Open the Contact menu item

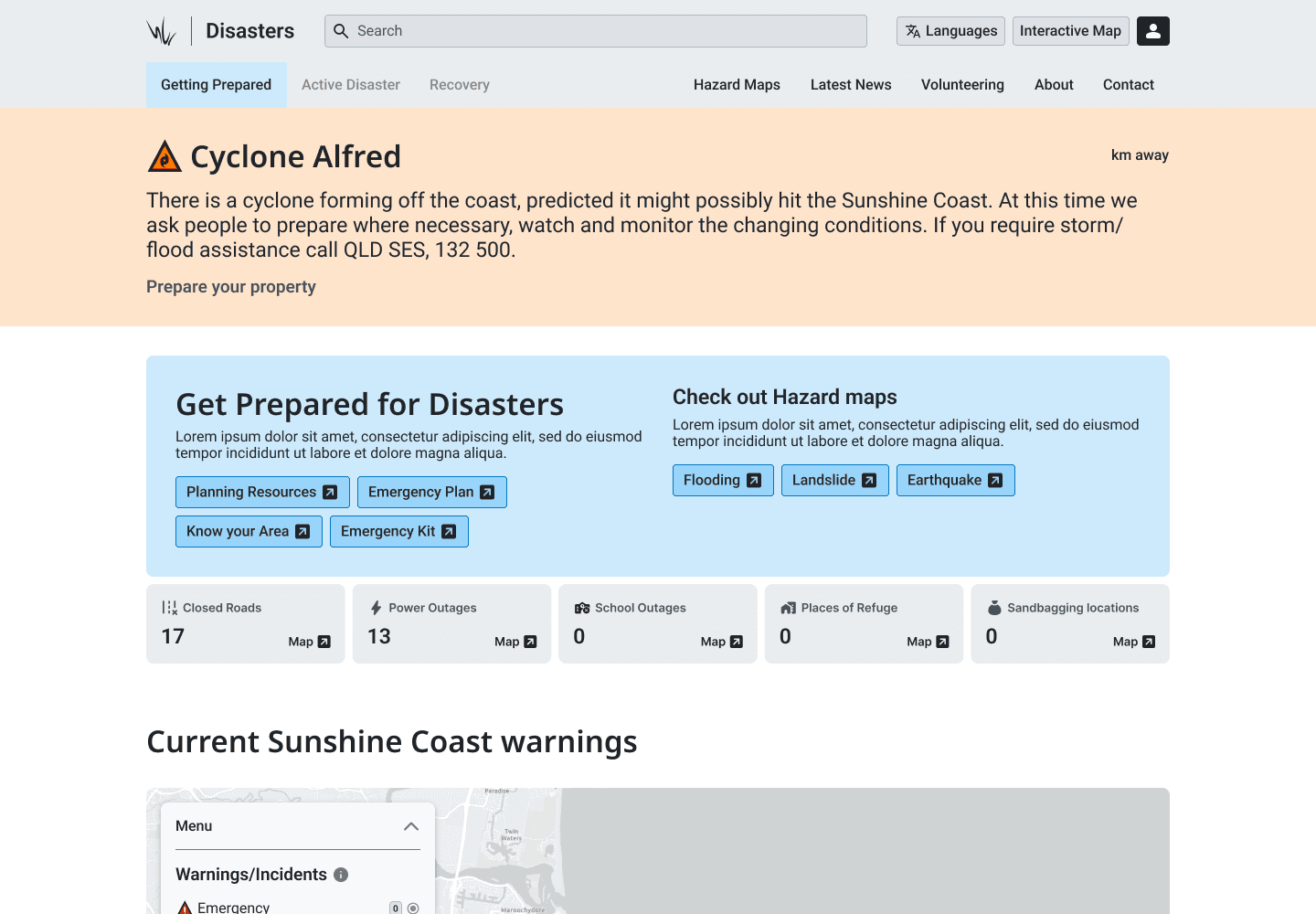click(x=1129, y=85)
